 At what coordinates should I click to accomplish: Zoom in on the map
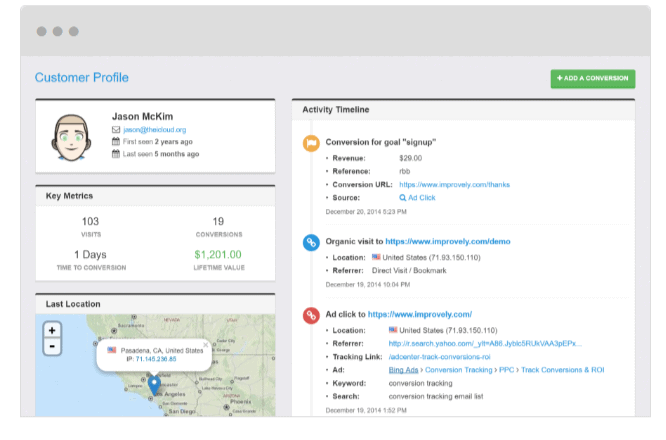(x=53, y=329)
